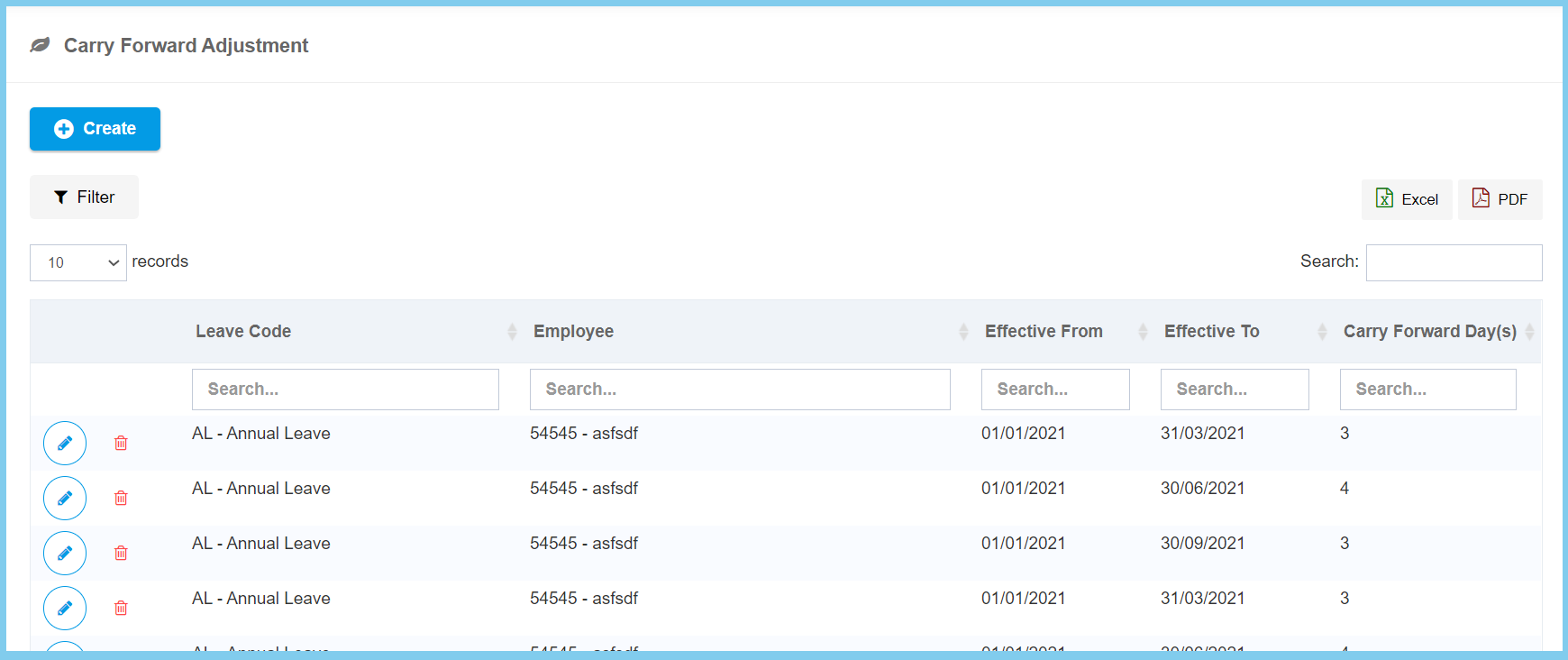Click the Create button
The width and height of the screenshot is (1568, 660).
[x=95, y=129]
